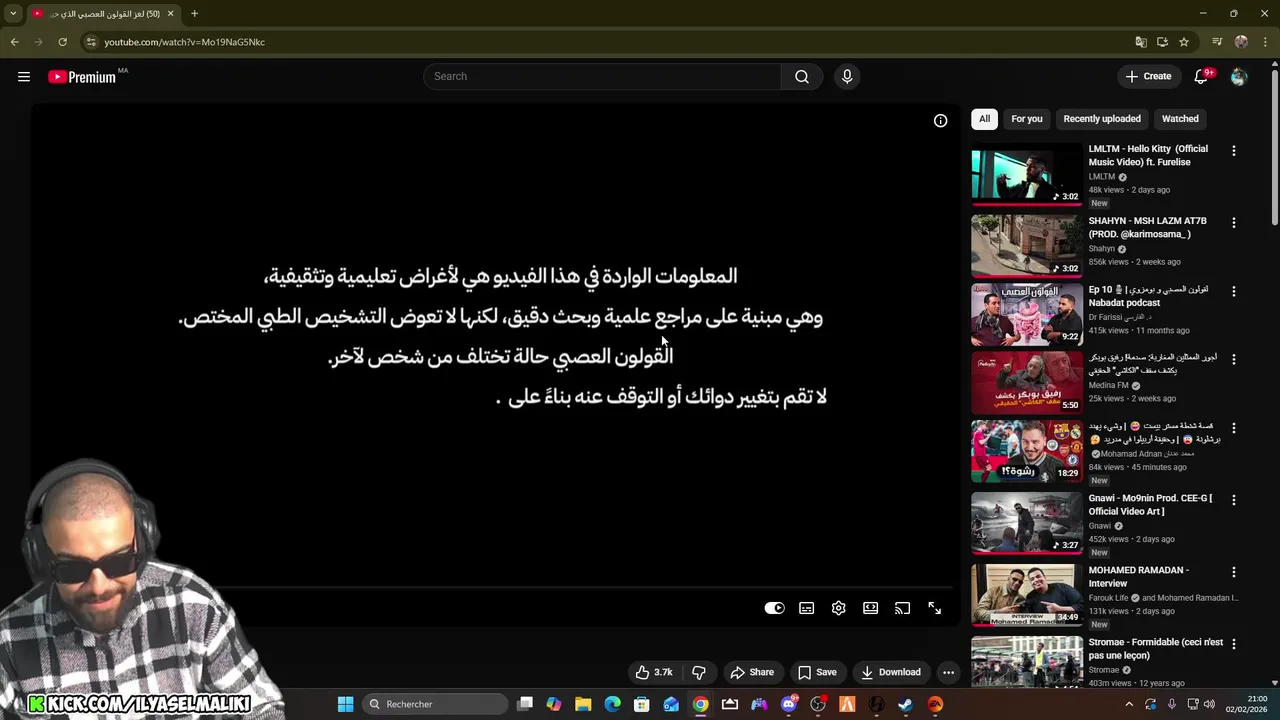
Task: Enter full screen mode
Action: coord(935,608)
